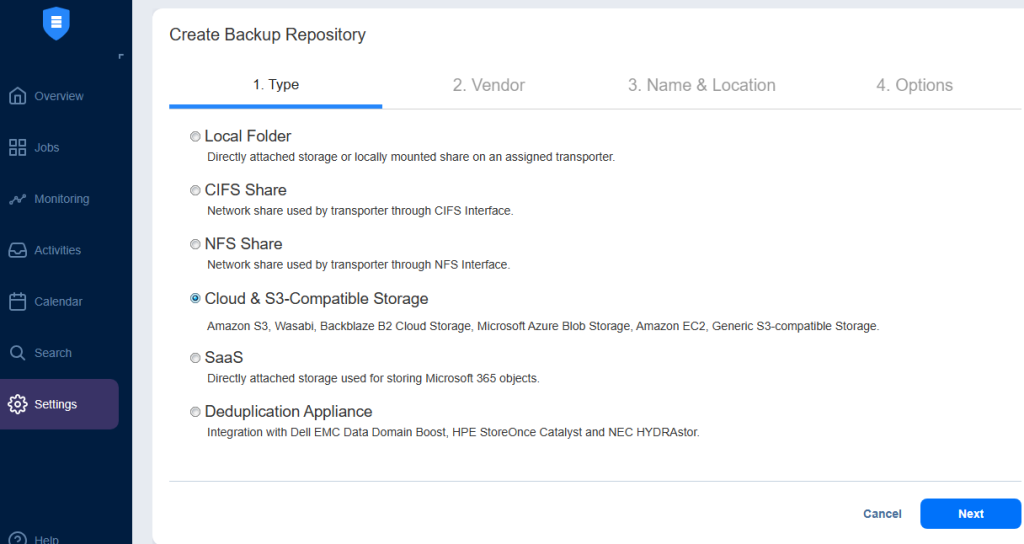Click the Next button
The width and height of the screenshot is (1024, 544).
[x=970, y=514]
